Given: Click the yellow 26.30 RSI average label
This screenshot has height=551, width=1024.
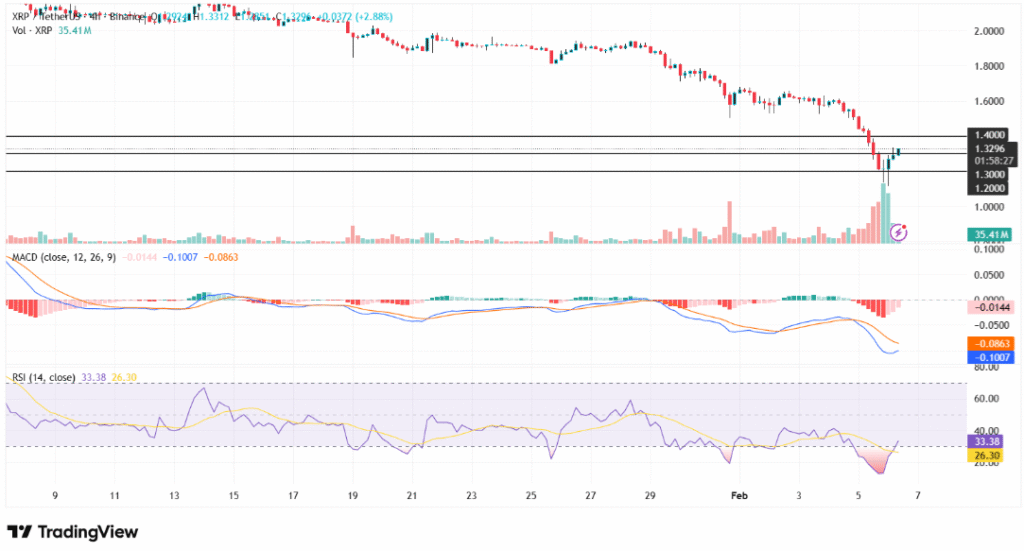Looking at the screenshot, I should pyautogui.click(x=990, y=452).
